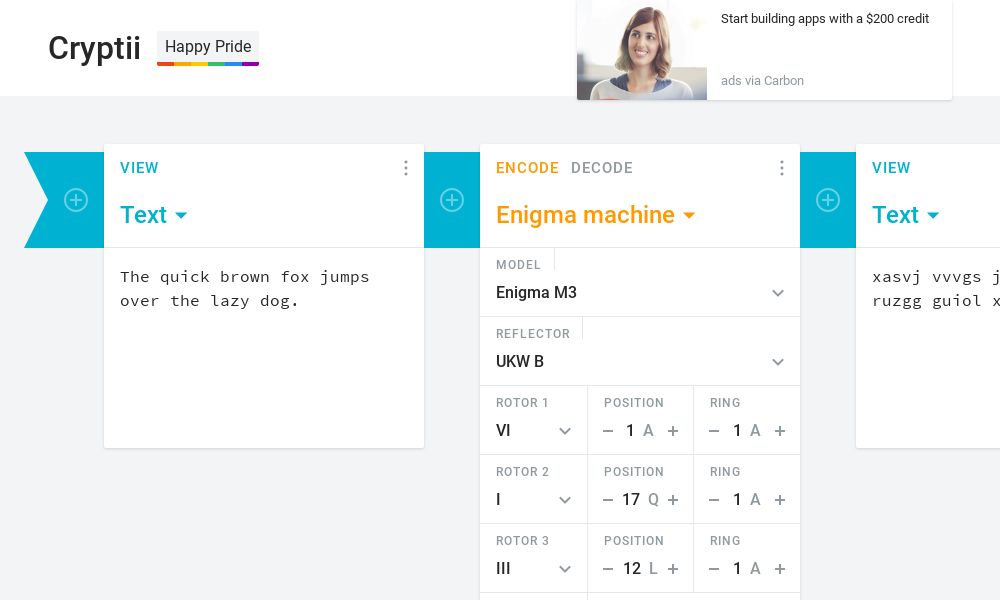Click the plus icon between Text and Enigma bricks
Screen dimensions: 1000x600
452,200
